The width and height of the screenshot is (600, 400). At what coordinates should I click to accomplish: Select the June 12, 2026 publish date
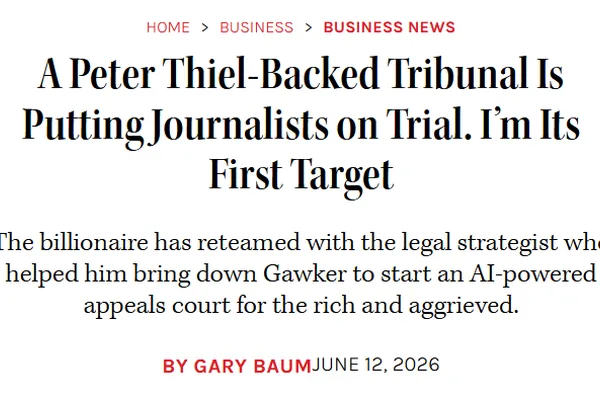pos(375,365)
